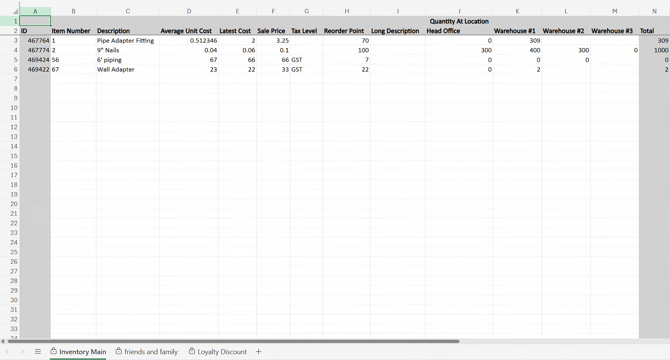Viewport: 670px width, 360px height.
Task: Click the Tax Level header cell
Action: (306, 31)
